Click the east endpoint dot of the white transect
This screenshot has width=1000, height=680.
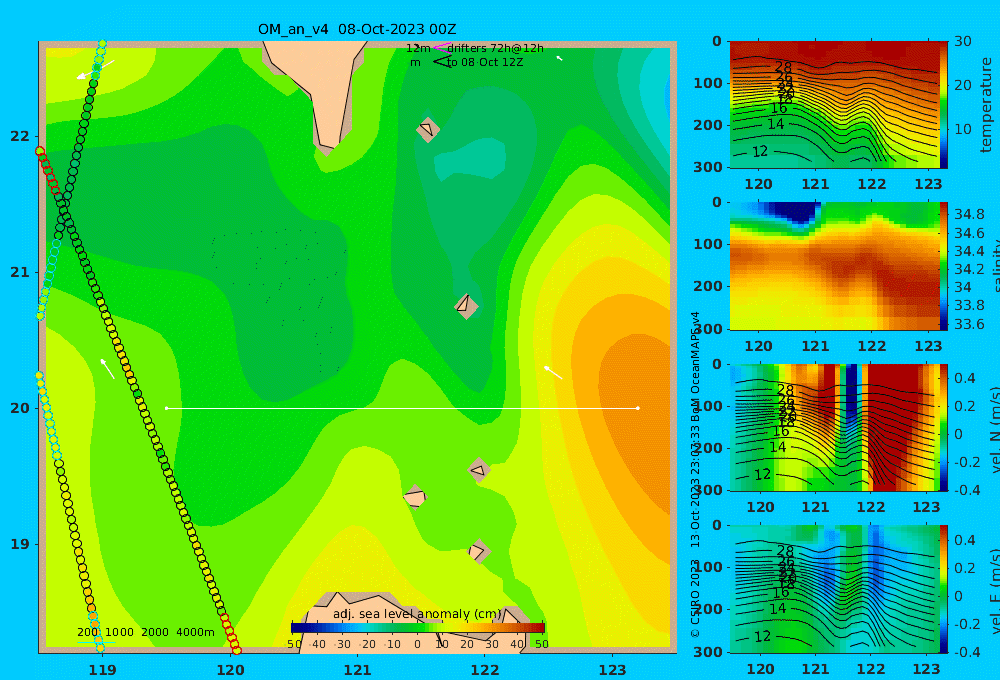[638, 408]
